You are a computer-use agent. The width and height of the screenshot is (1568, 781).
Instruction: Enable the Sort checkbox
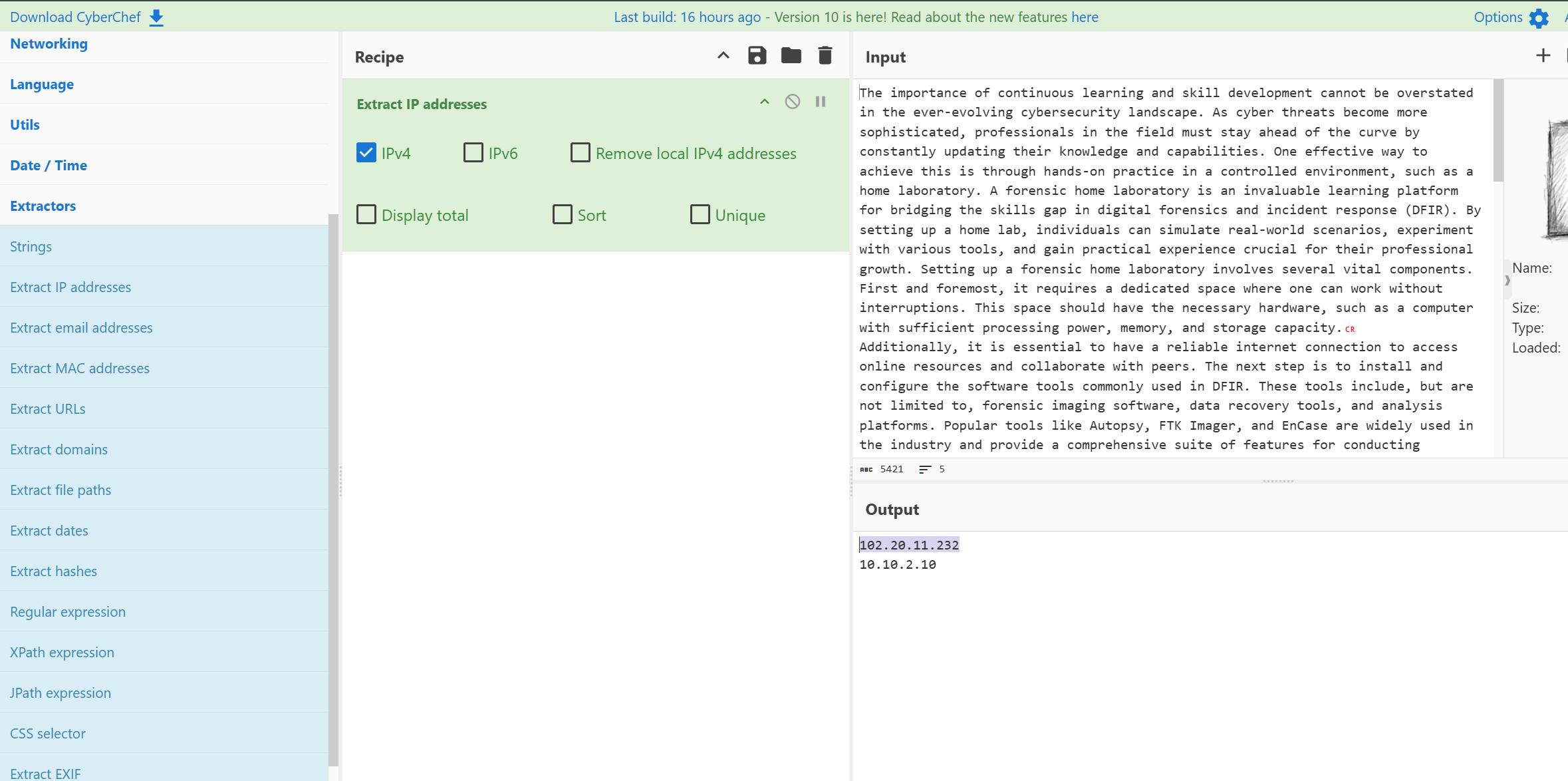coord(563,215)
